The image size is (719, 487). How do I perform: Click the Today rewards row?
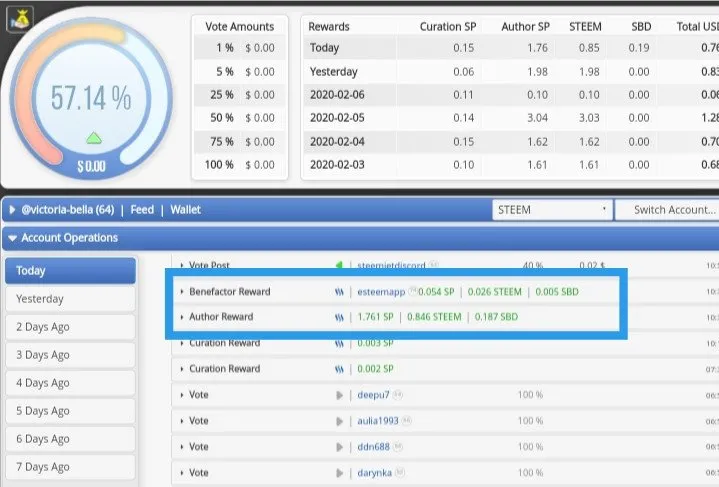(511, 48)
